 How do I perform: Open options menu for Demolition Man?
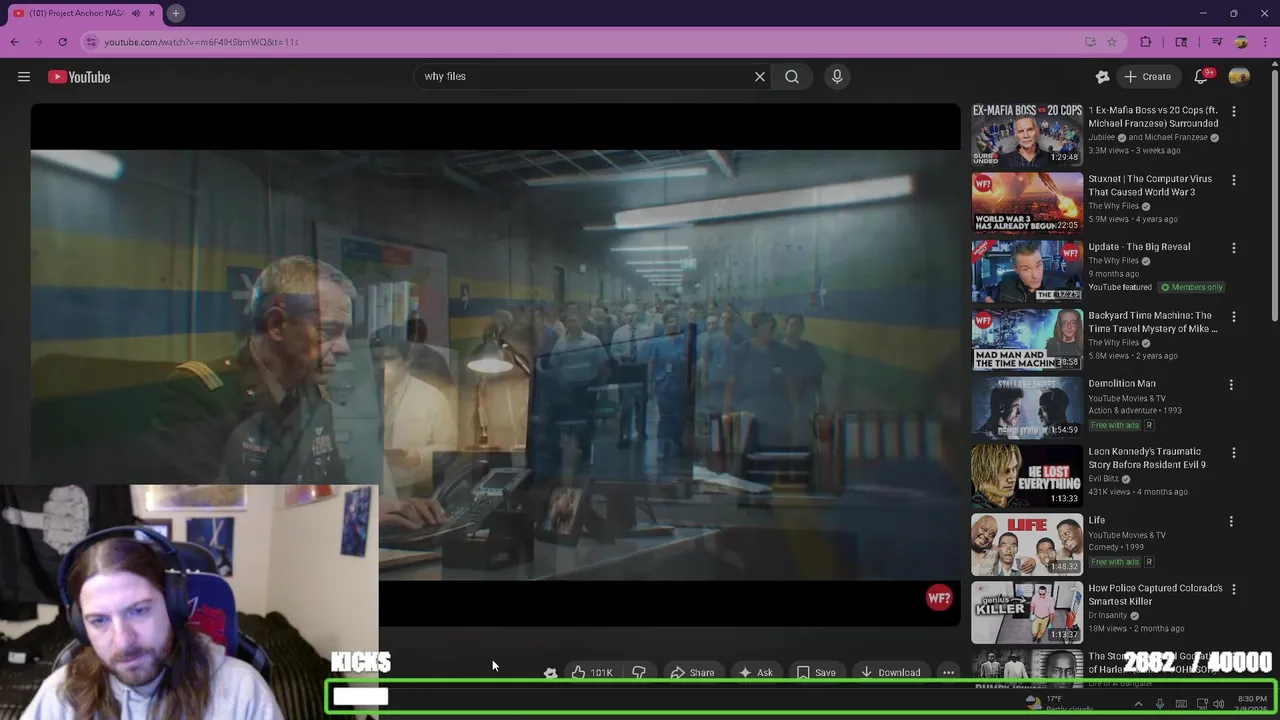click(x=1231, y=385)
